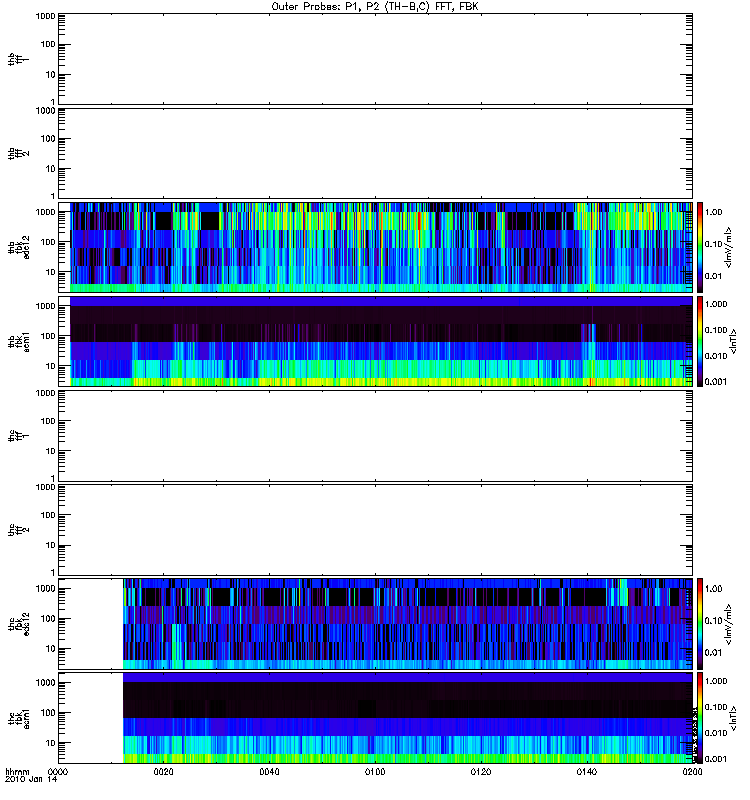Click the '1' y-axis tick of thc fff 2
Image resolution: width=750 pixels, height=800 pixels.
(x=53, y=572)
